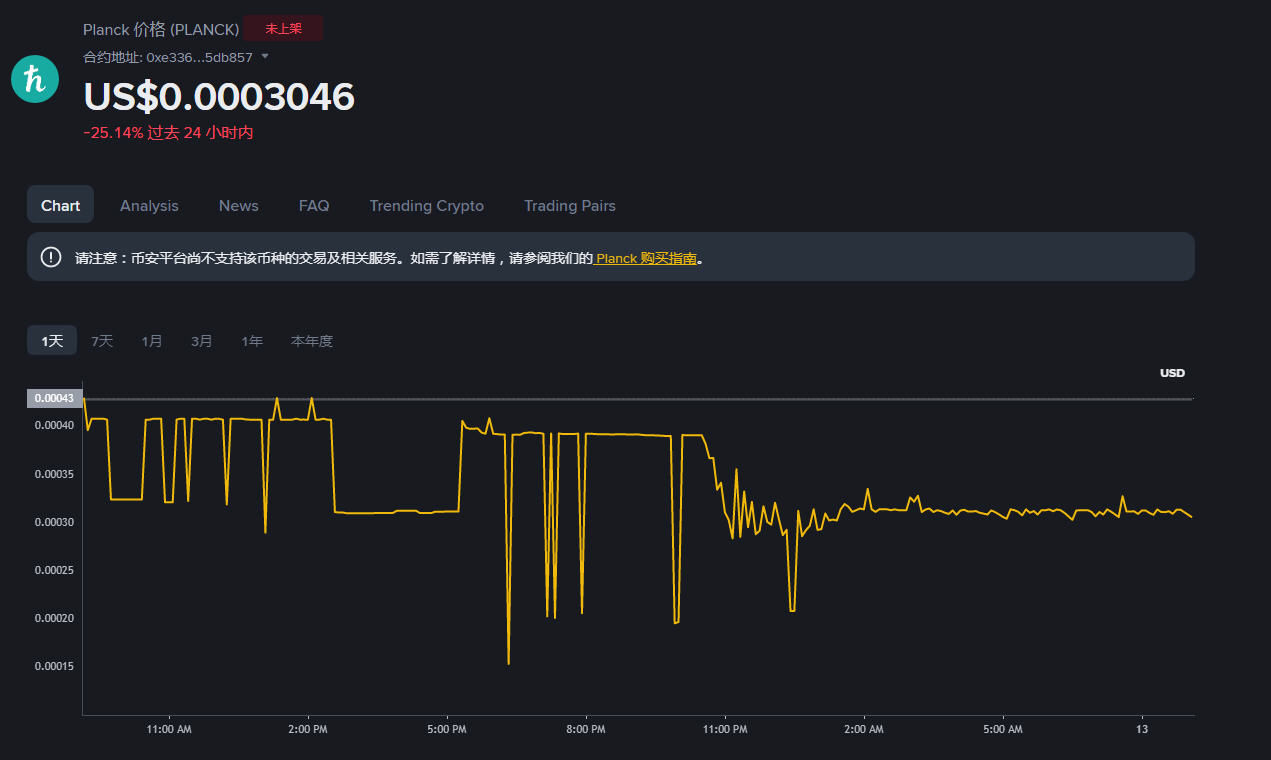Click the 未上架 status badge
Image resolution: width=1271 pixels, height=760 pixels.
(x=284, y=28)
